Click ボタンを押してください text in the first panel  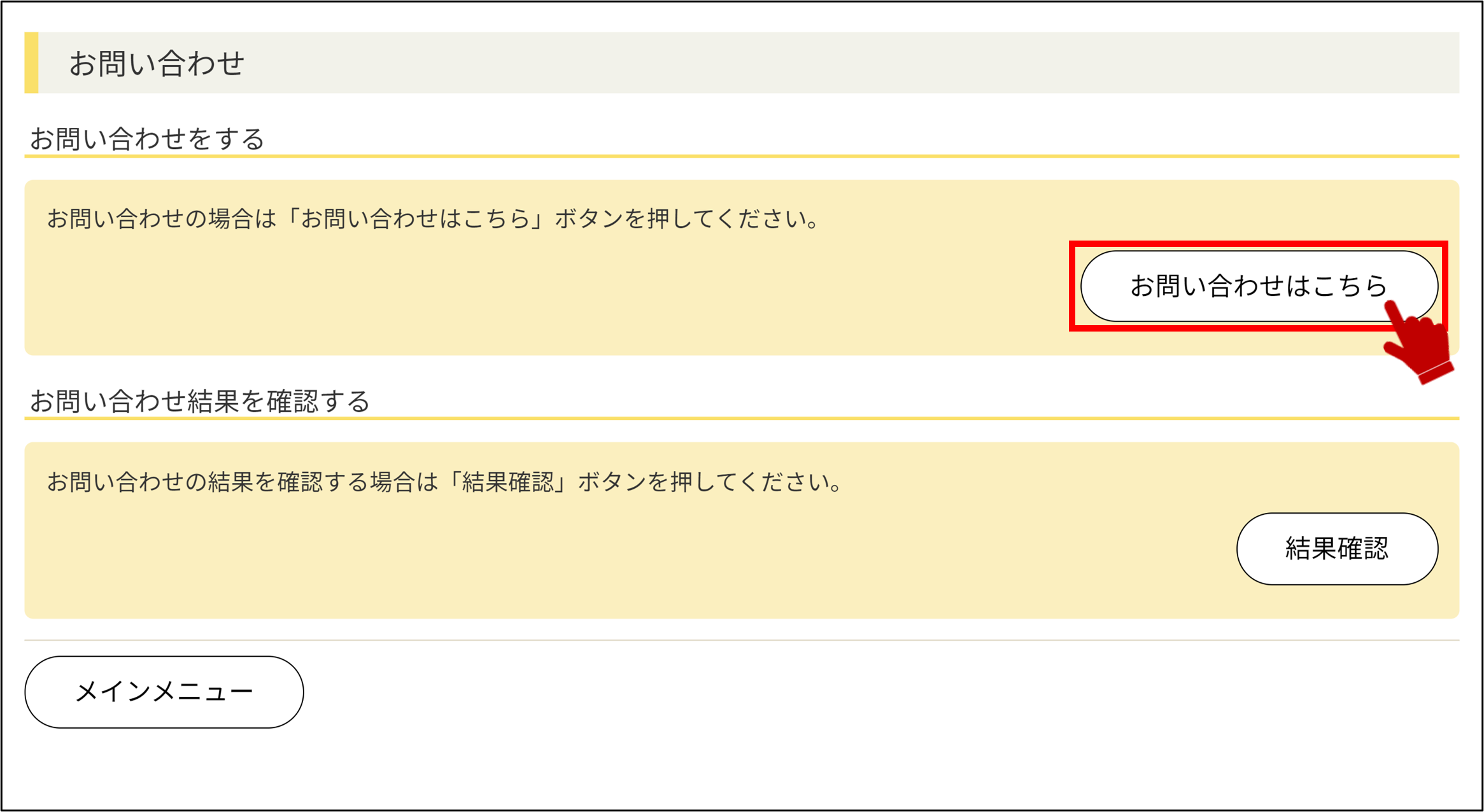point(686,219)
